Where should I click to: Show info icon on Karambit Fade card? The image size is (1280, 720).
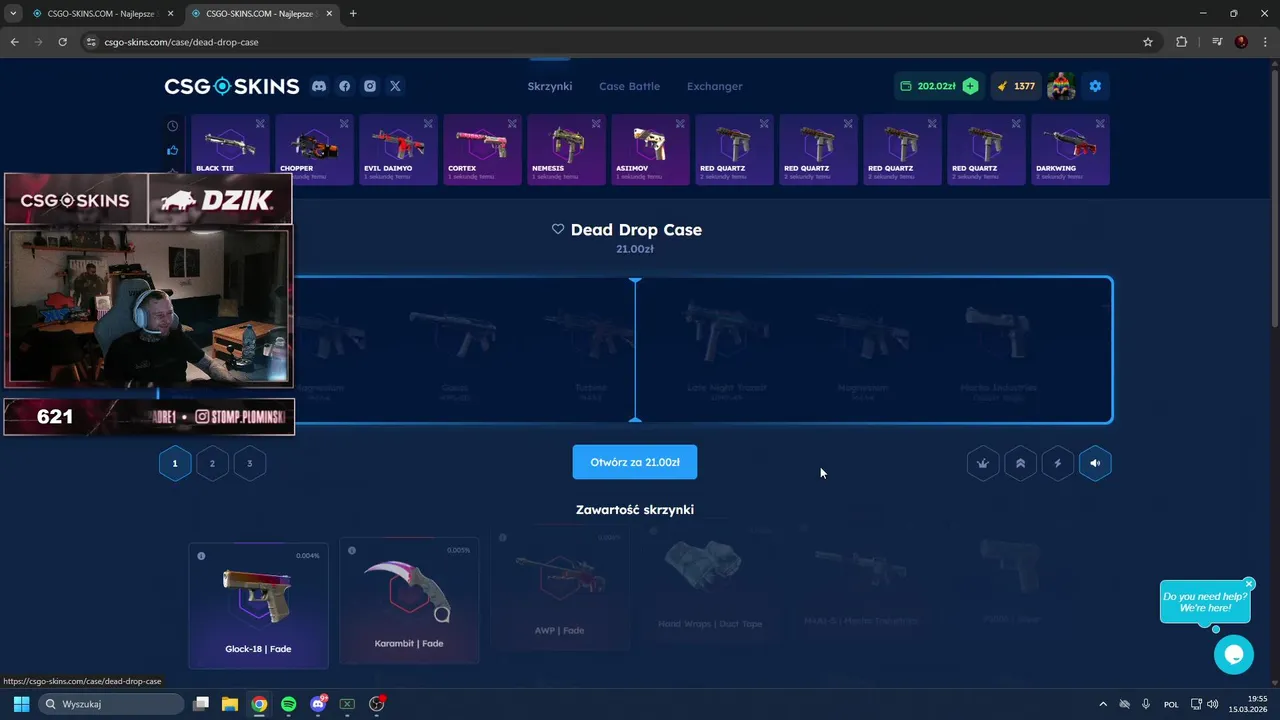coord(352,551)
